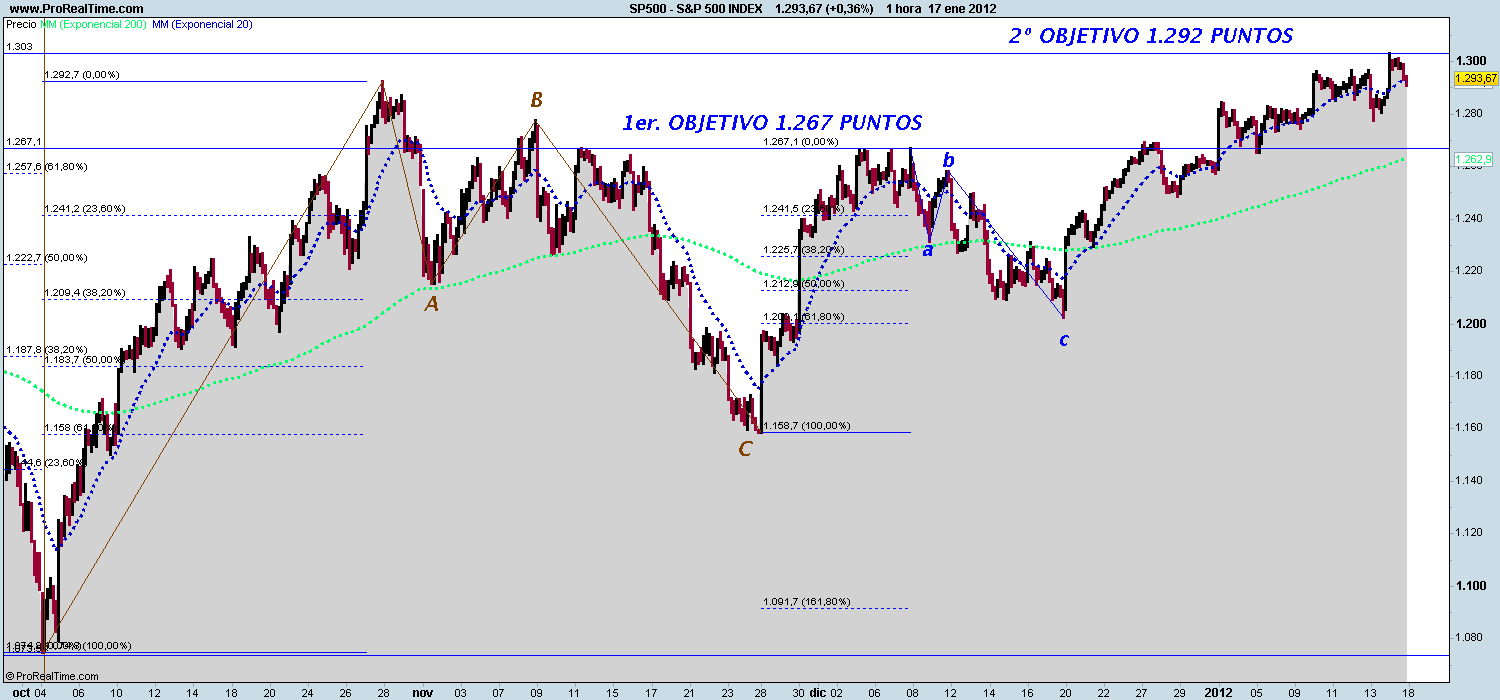Click the '1.212,9 (50,00%)' Fibonacci label
The height and width of the screenshot is (700, 1500).
(x=802, y=284)
